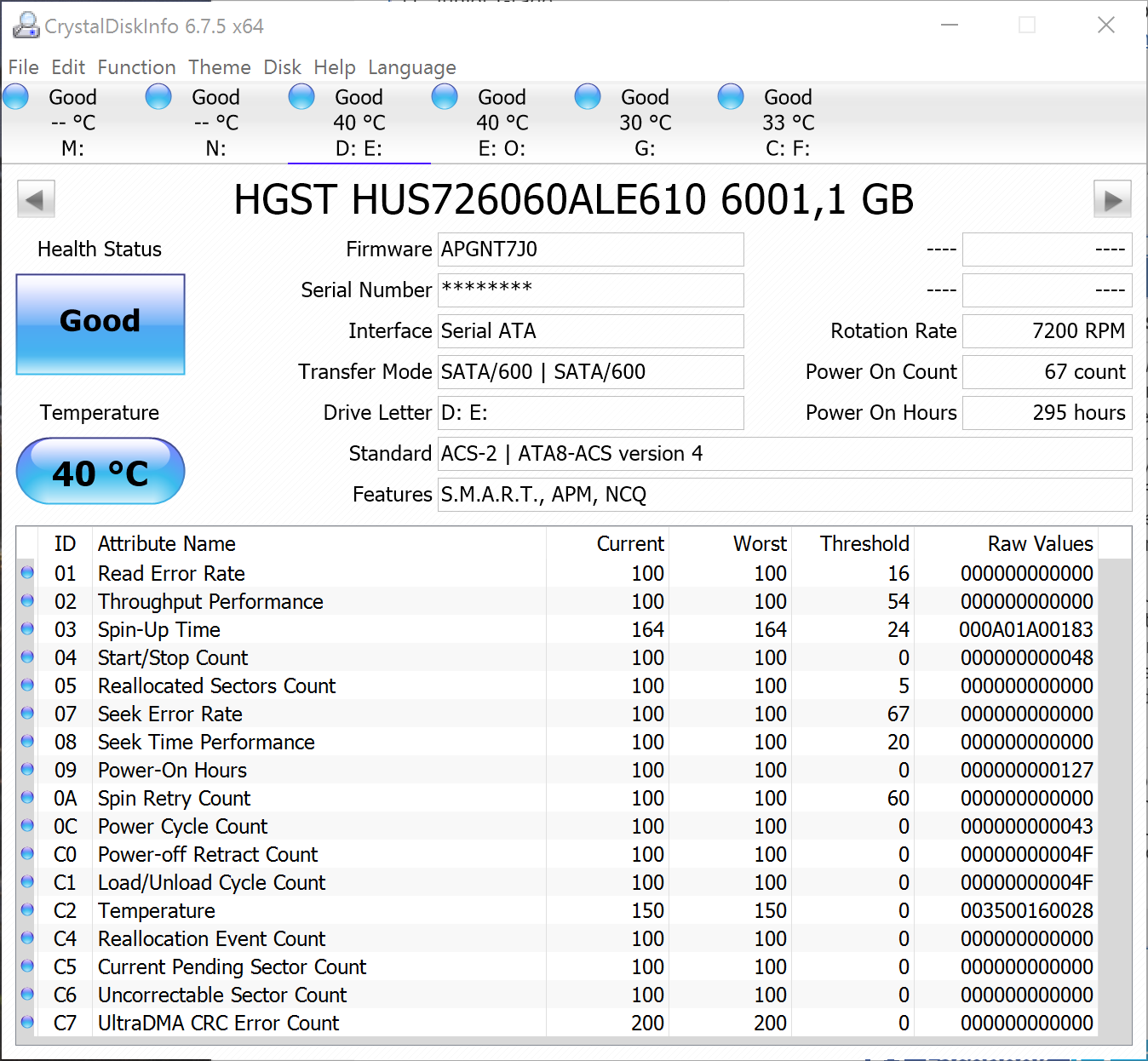The width and height of the screenshot is (1148, 1061).
Task: Click the Threshold column header
Action: (x=852, y=543)
